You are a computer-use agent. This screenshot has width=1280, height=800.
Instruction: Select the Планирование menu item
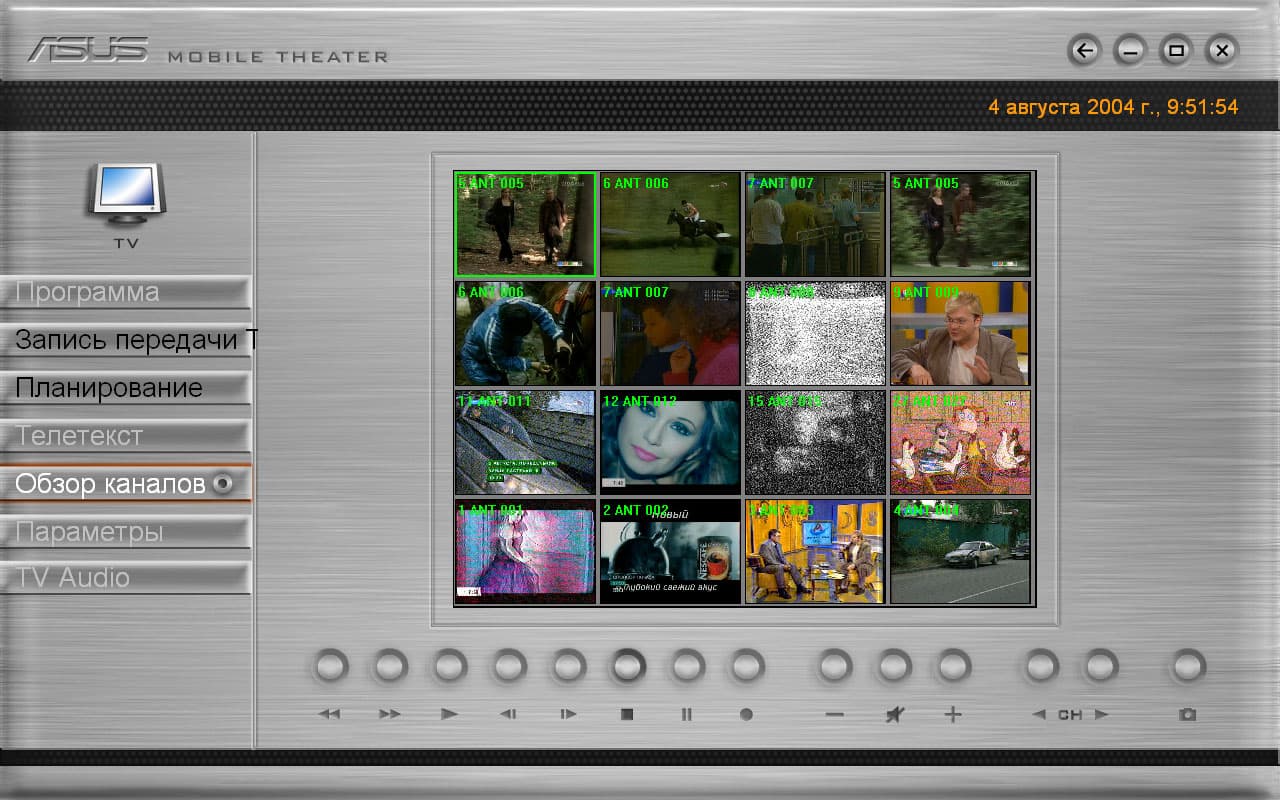point(125,388)
